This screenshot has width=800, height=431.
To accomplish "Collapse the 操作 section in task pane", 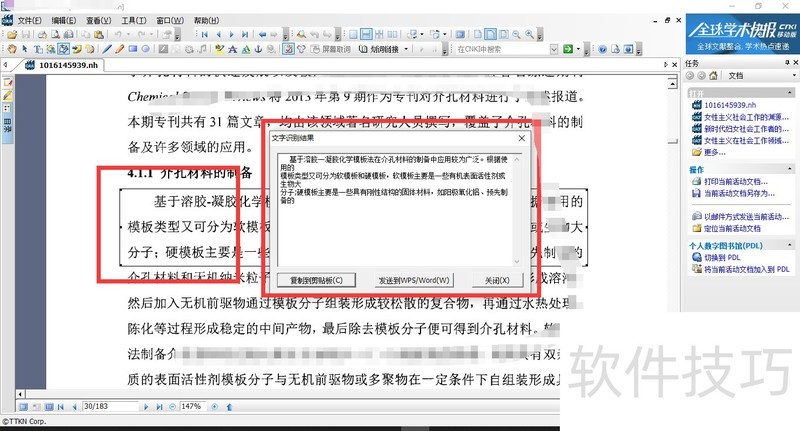I will coord(790,169).
